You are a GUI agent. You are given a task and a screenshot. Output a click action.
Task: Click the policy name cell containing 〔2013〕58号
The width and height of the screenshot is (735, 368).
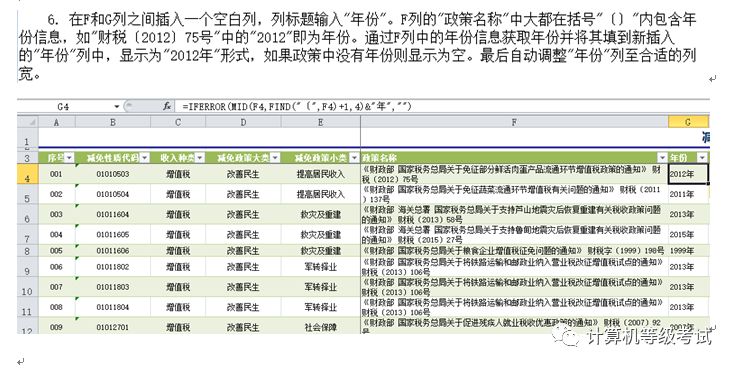[x=514, y=214]
